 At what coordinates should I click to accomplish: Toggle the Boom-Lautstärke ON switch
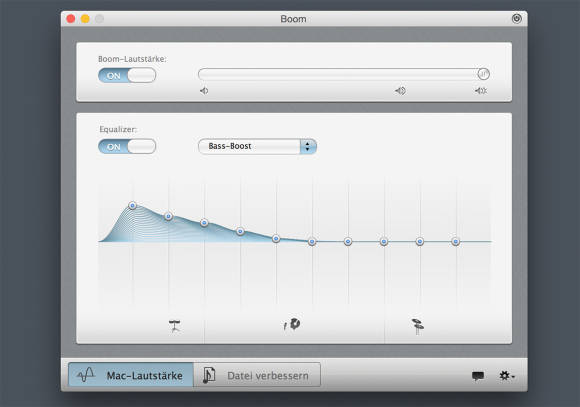coord(127,75)
